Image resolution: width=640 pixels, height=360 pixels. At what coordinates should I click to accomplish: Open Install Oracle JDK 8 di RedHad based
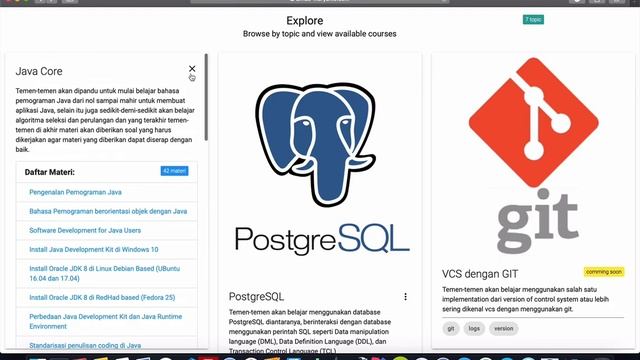(x=102, y=298)
